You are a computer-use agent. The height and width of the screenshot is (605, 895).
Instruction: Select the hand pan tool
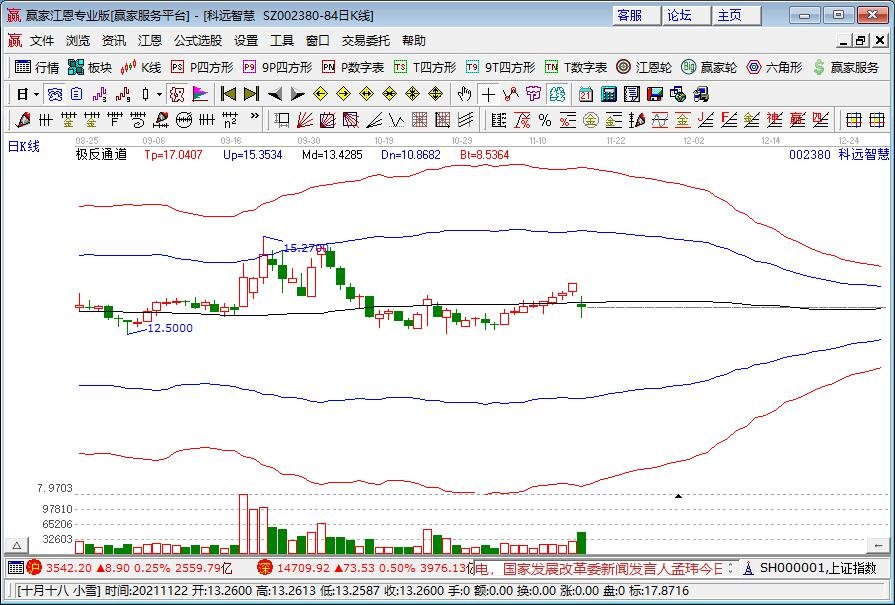click(x=464, y=94)
